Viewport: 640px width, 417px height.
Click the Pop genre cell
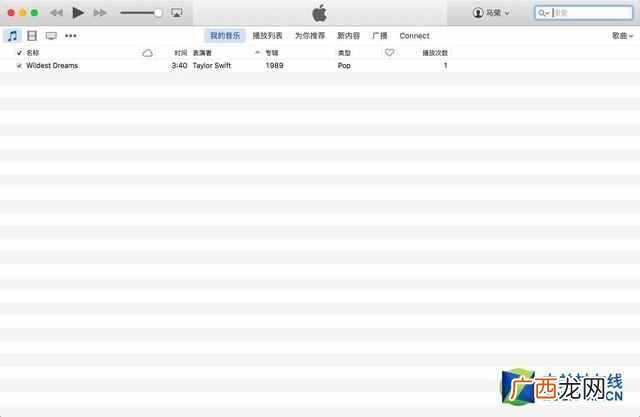pyautogui.click(x=344, y=65)
